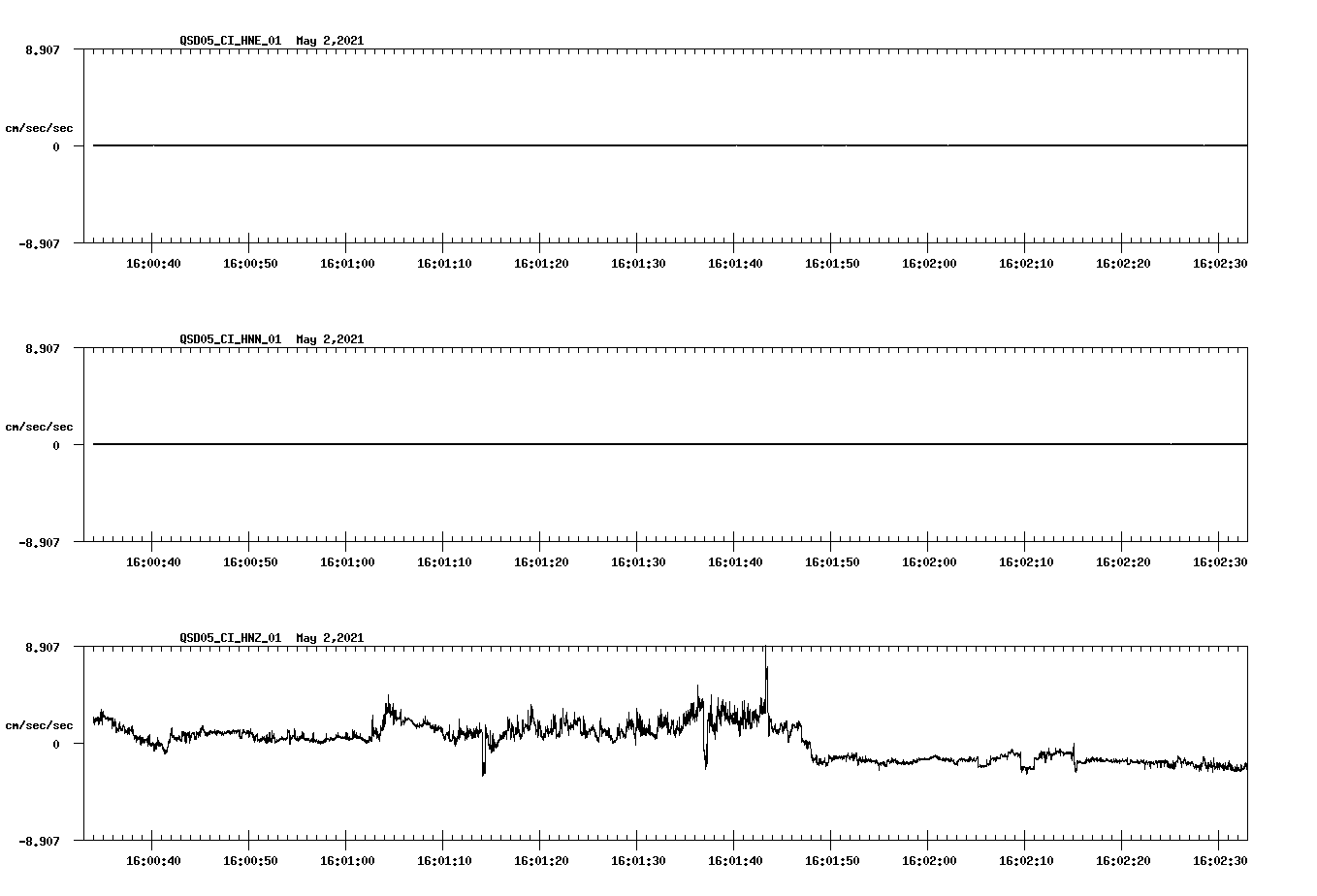This screenshot has width=1317, height=896.
Task: Click the 16:01:30 tick label on middle axis
Action: click(x=640, y=560)
